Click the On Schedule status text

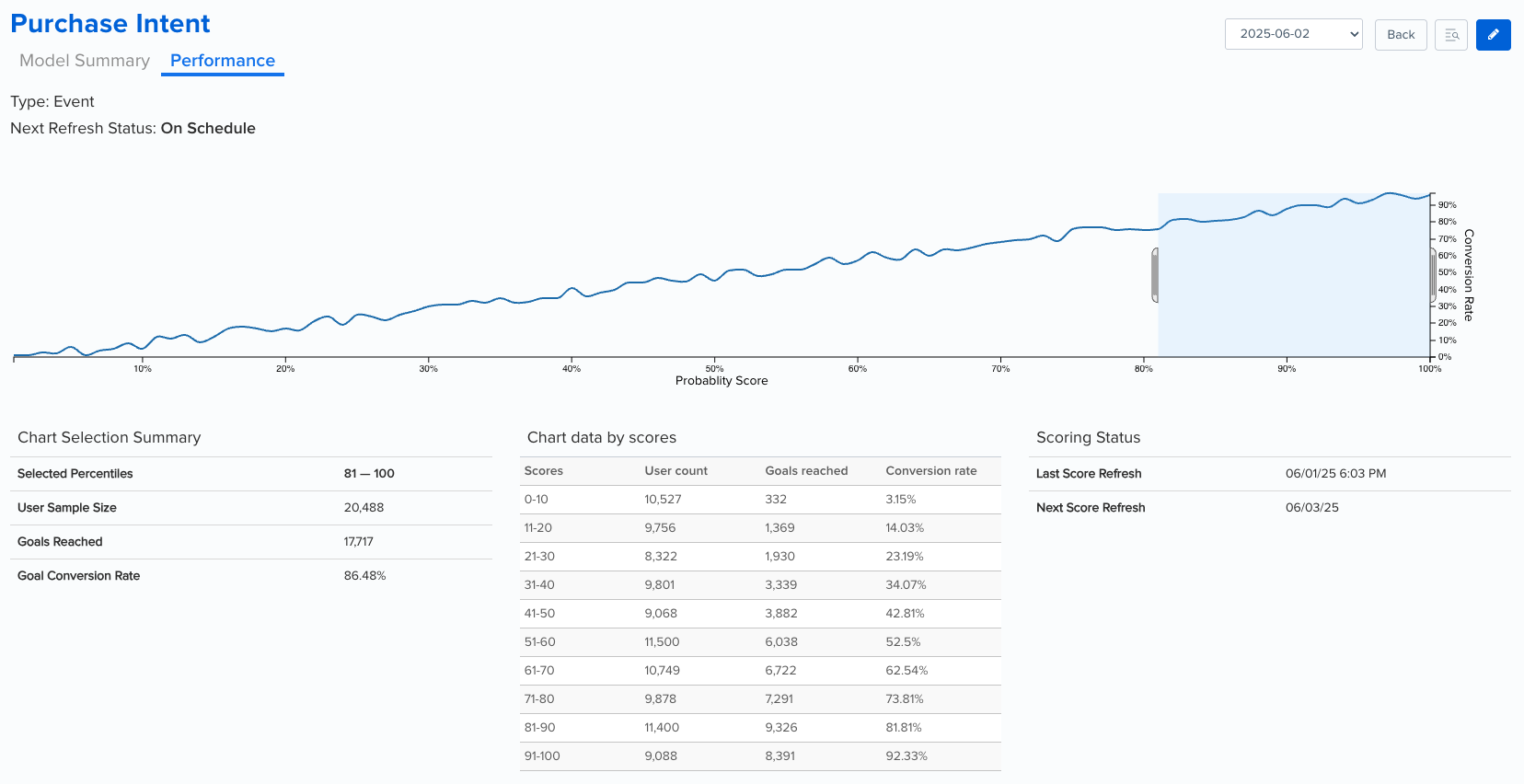pyautogui.click(x=208, y=129)
